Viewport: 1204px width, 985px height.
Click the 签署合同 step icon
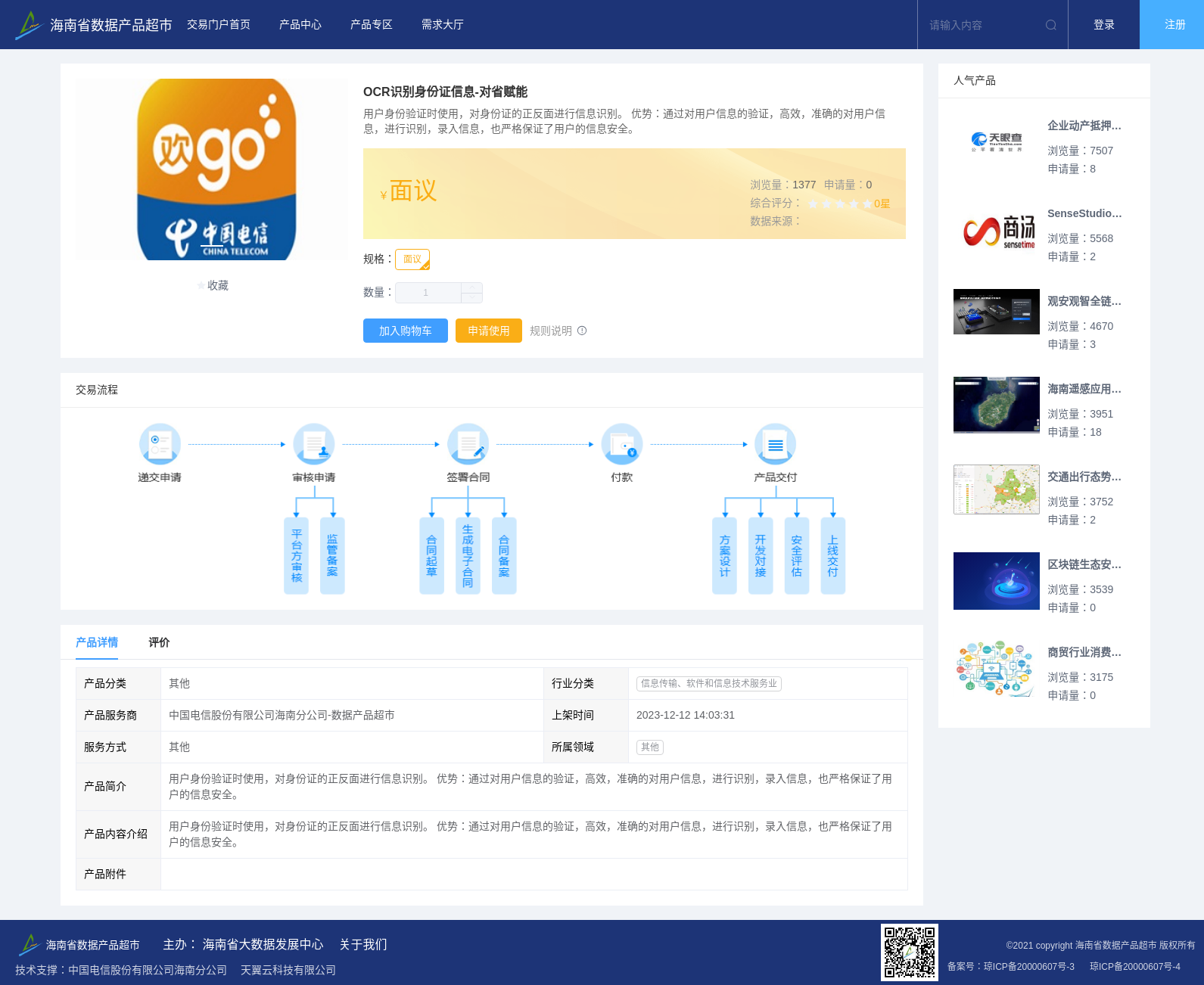click(468, 444)
